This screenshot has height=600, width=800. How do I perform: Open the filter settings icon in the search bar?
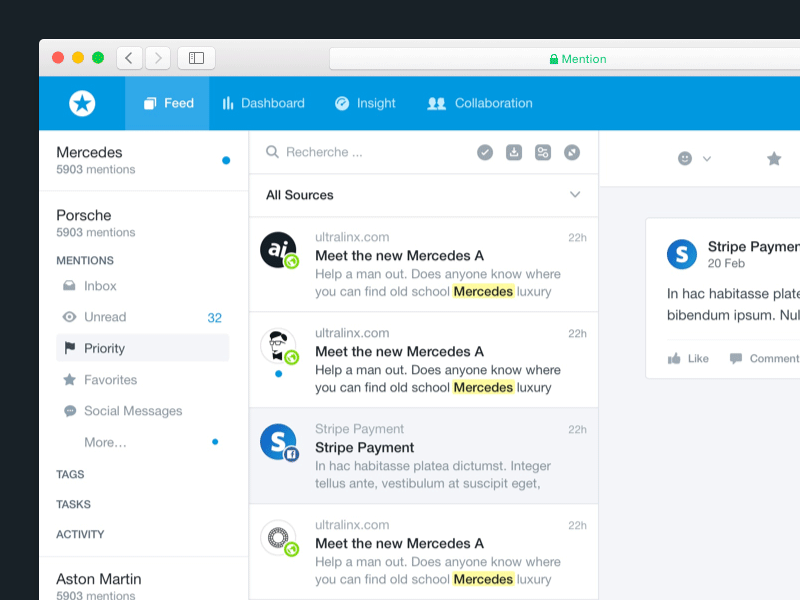tap(542, 152)
